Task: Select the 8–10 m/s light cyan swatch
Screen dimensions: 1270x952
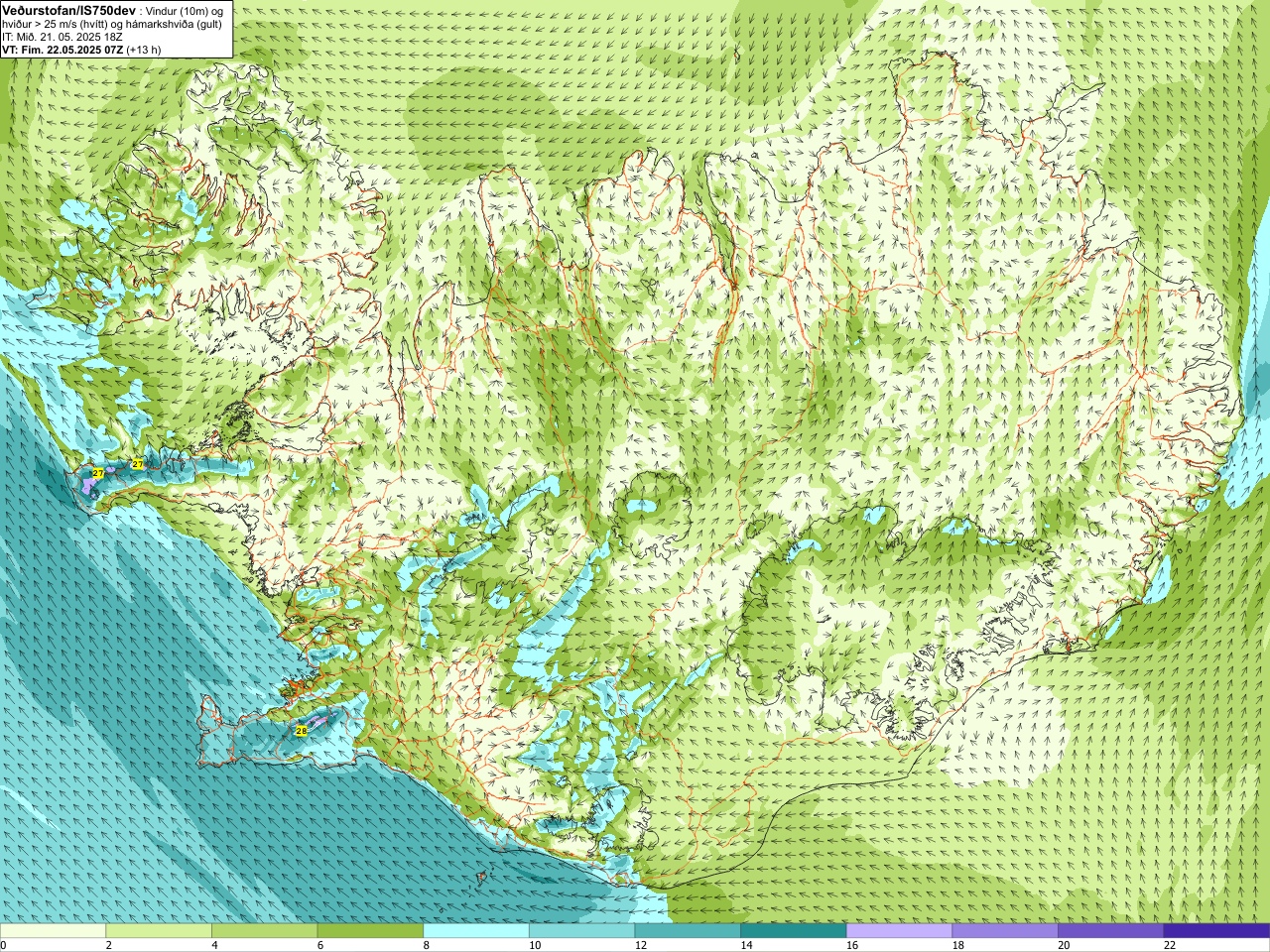Action: 476,931
